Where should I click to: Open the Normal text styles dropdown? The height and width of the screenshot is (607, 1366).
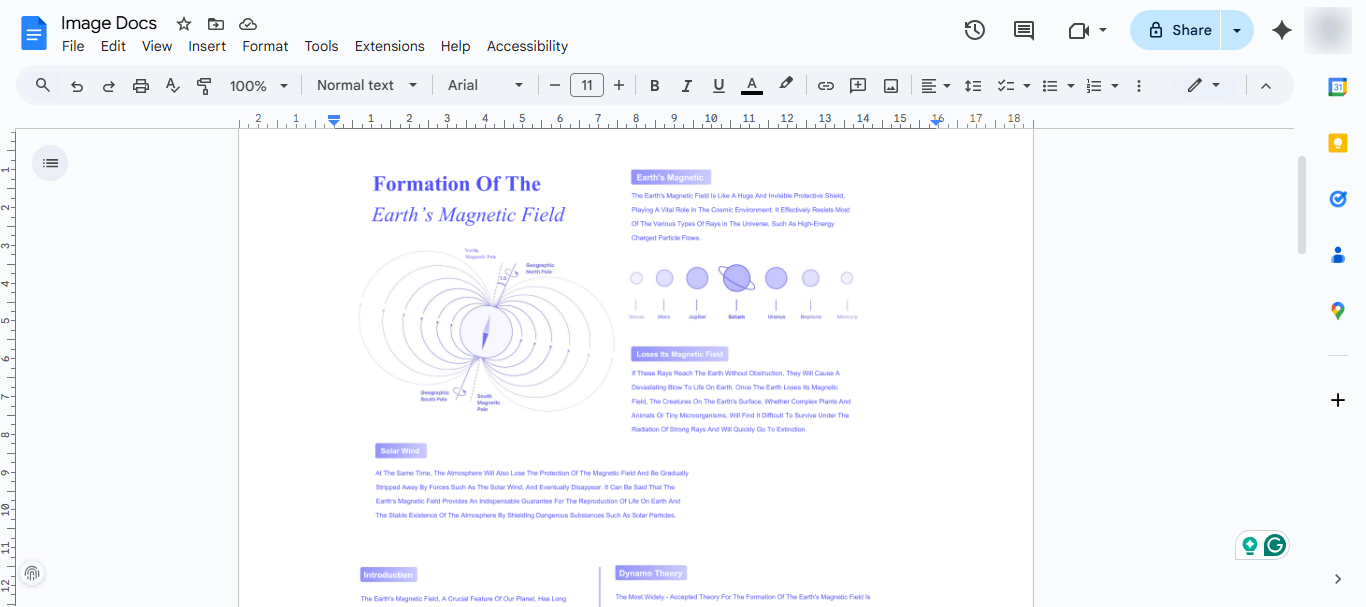click(x=367, y=86)
